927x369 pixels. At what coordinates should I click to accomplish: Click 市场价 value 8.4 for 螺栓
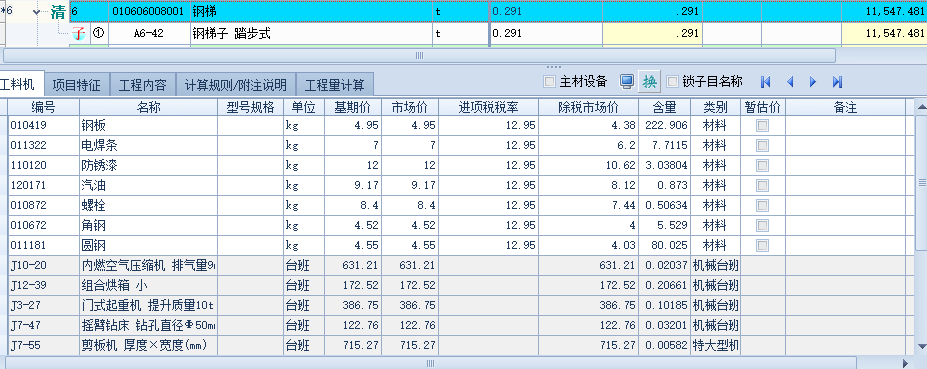pyautogui.click(x=410, y=205)
